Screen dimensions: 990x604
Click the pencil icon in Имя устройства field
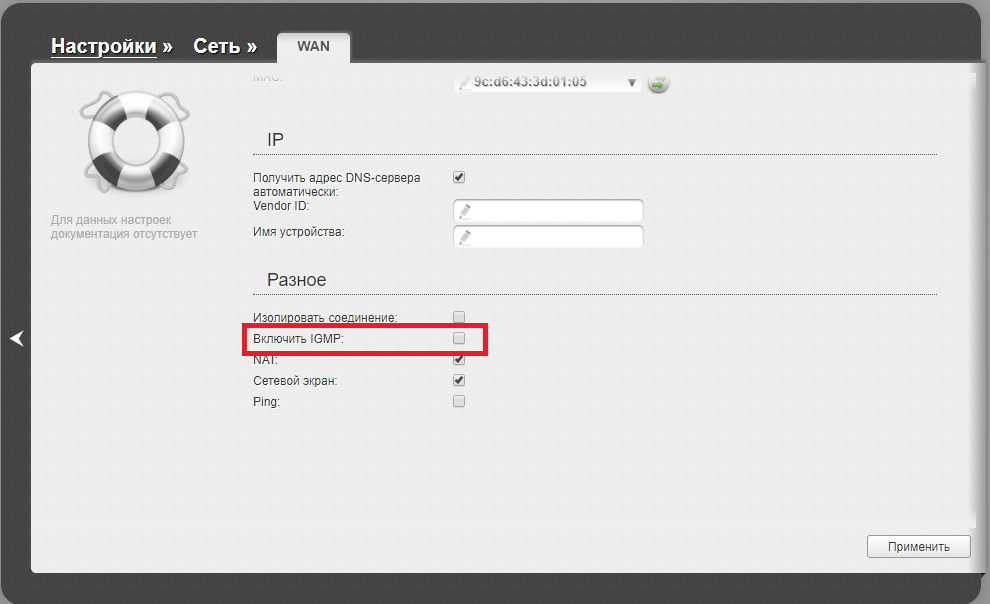tap(465, 237)
